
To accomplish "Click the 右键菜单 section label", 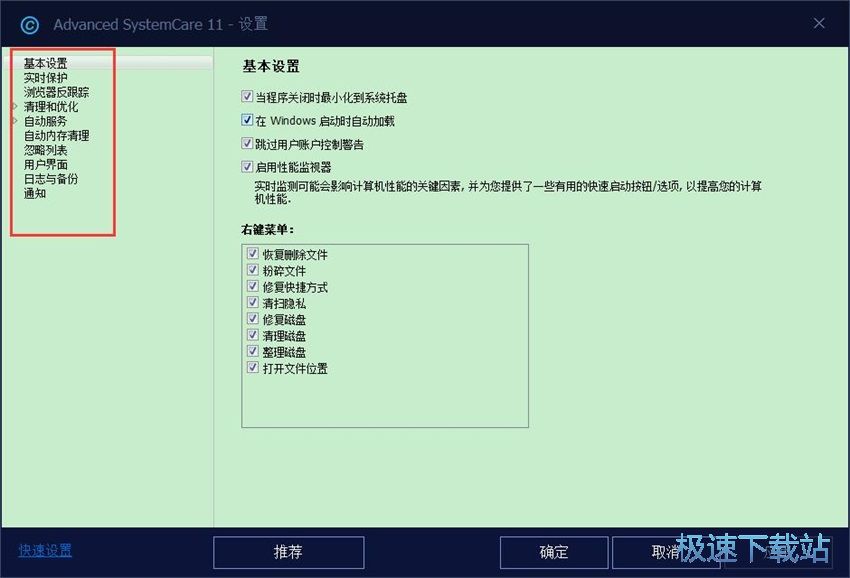I will point(268,229).
